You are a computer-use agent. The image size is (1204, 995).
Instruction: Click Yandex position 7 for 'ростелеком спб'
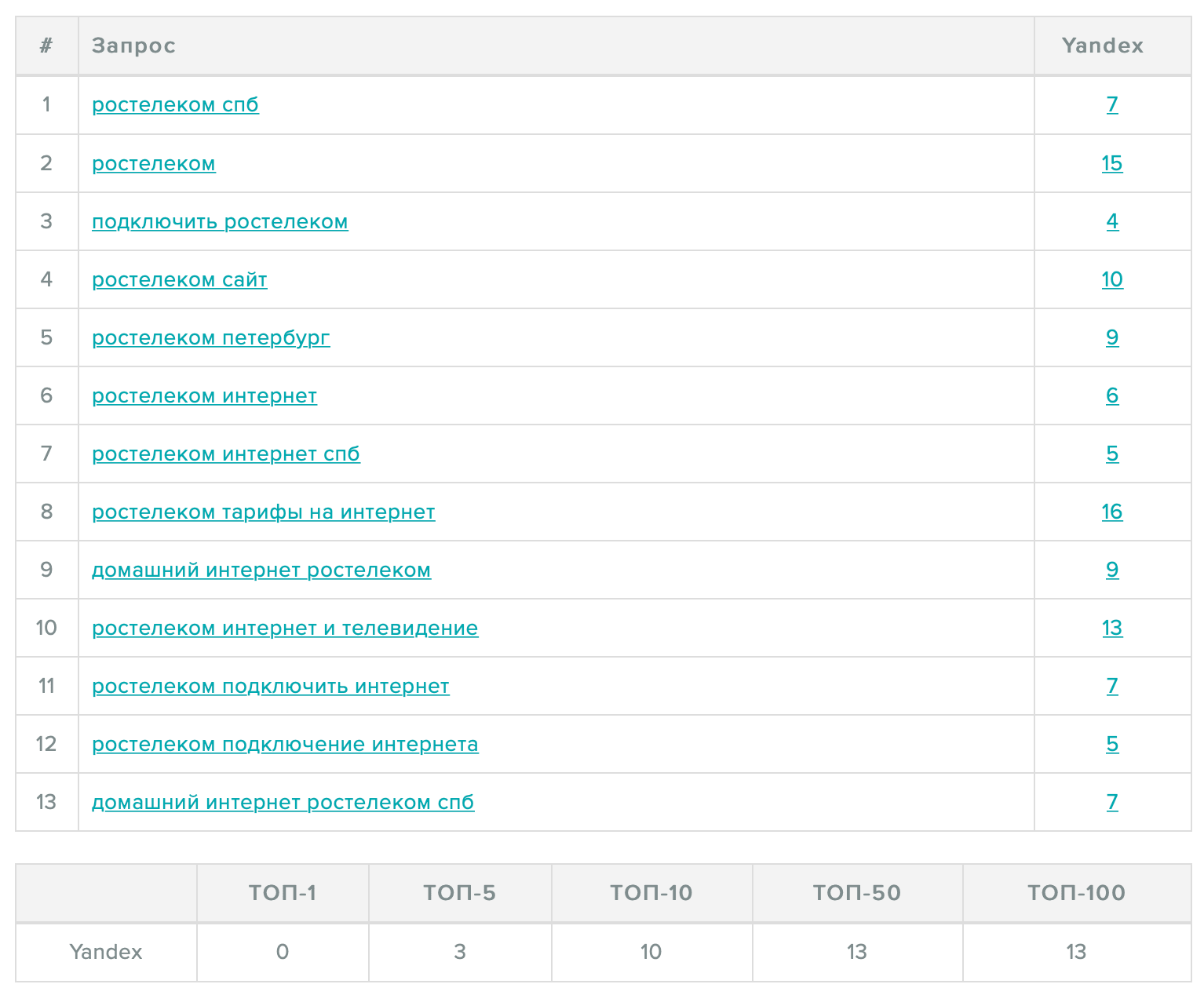point(1112,104)
